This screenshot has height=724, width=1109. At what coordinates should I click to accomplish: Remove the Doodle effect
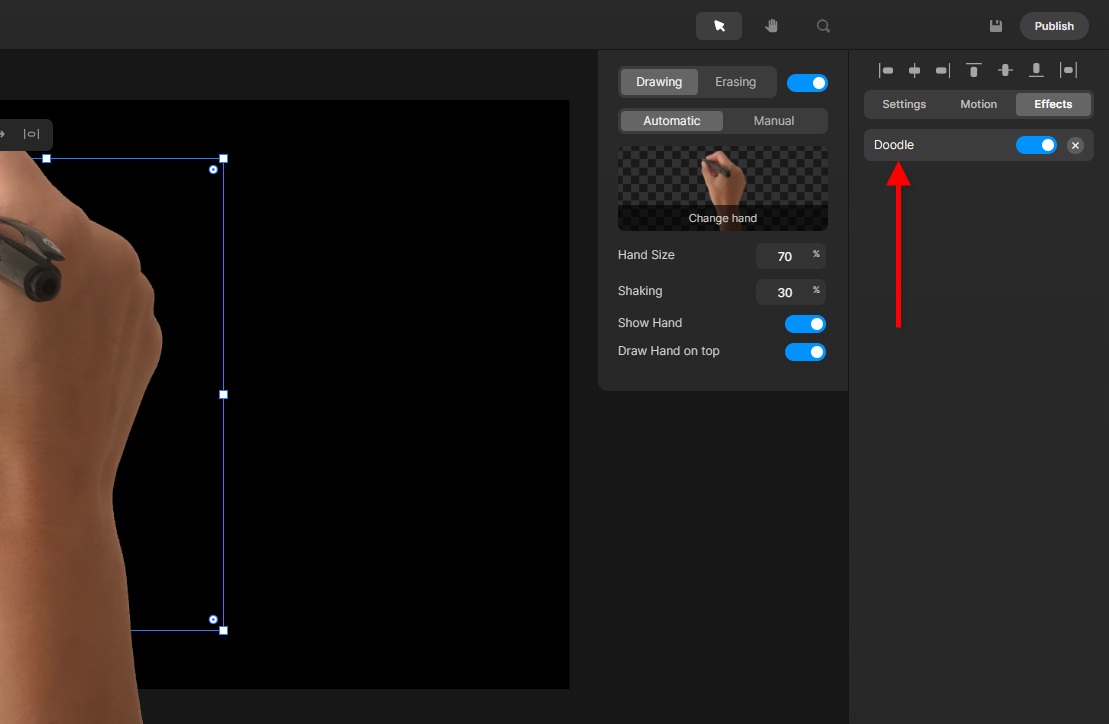[x=1075, y=145]
